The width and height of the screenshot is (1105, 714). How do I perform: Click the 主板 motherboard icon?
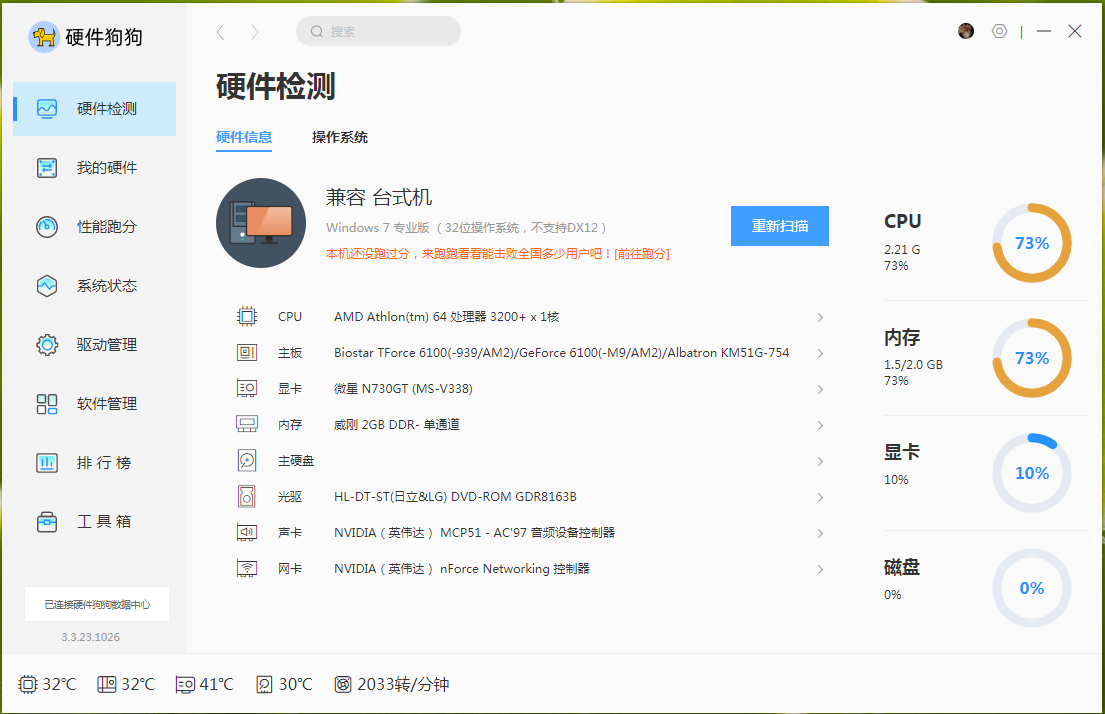coord(247,352)
